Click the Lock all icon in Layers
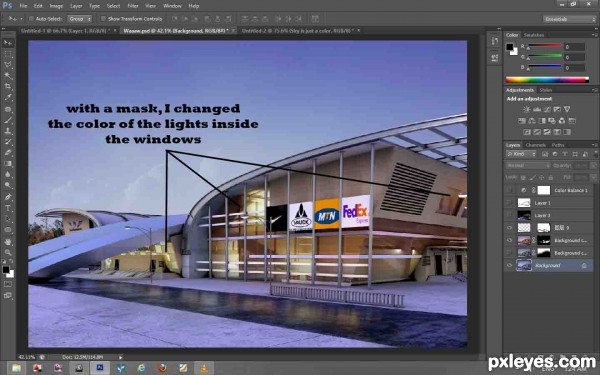 pyautogui.click(x=551, y=178)
